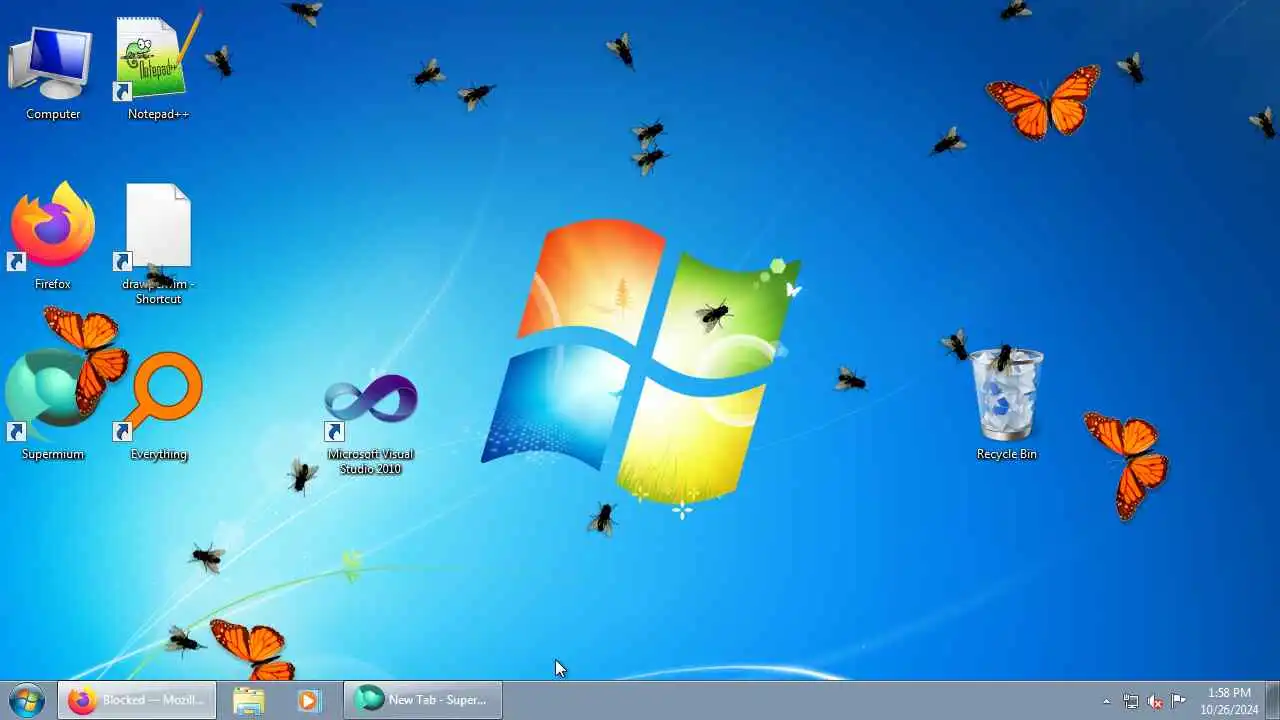Launch Windows Media Player from taskbar
1280x720 pixels.
tap(309, 700)
